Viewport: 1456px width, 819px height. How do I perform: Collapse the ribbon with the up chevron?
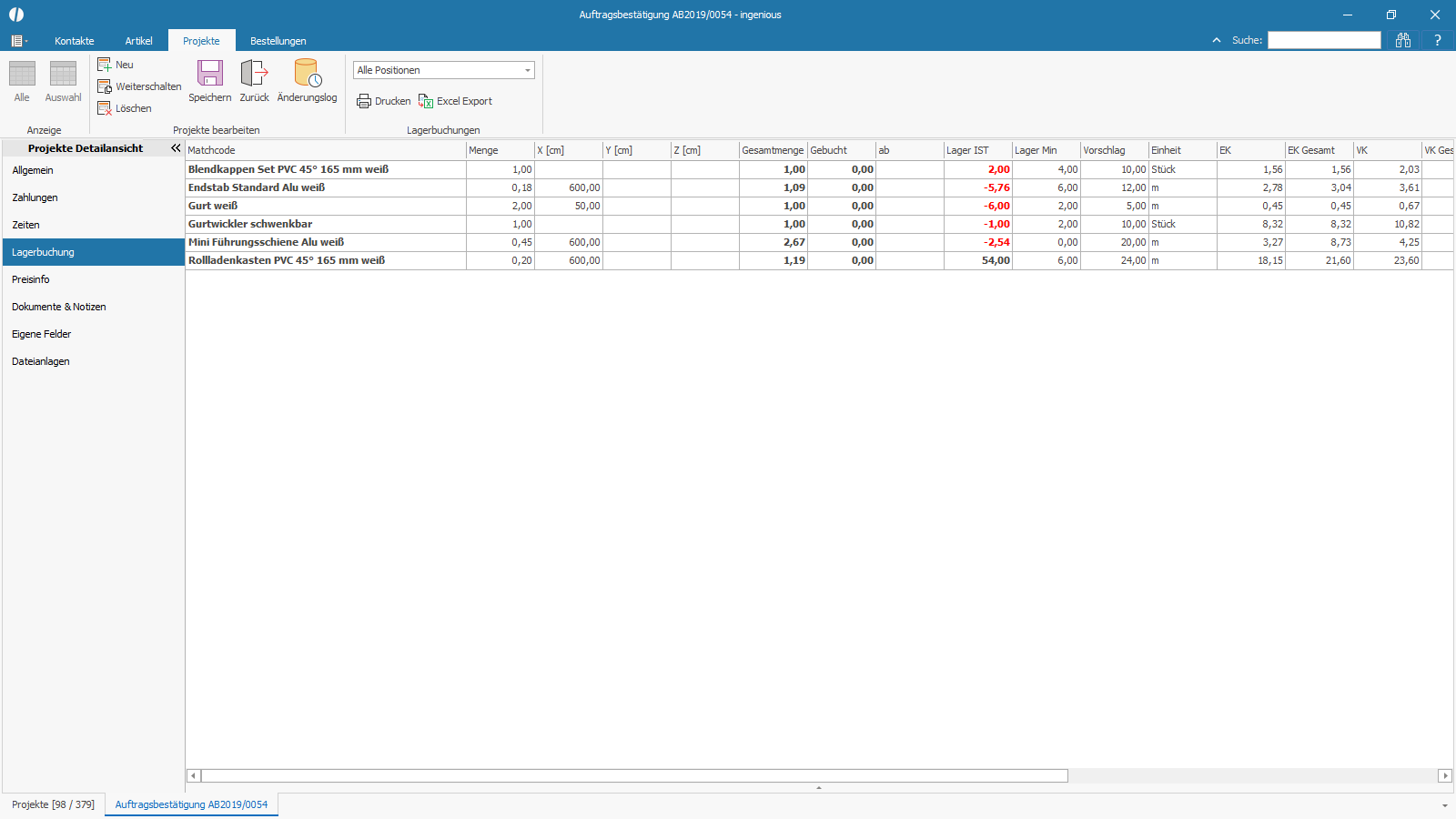[x=1217, y=40]
